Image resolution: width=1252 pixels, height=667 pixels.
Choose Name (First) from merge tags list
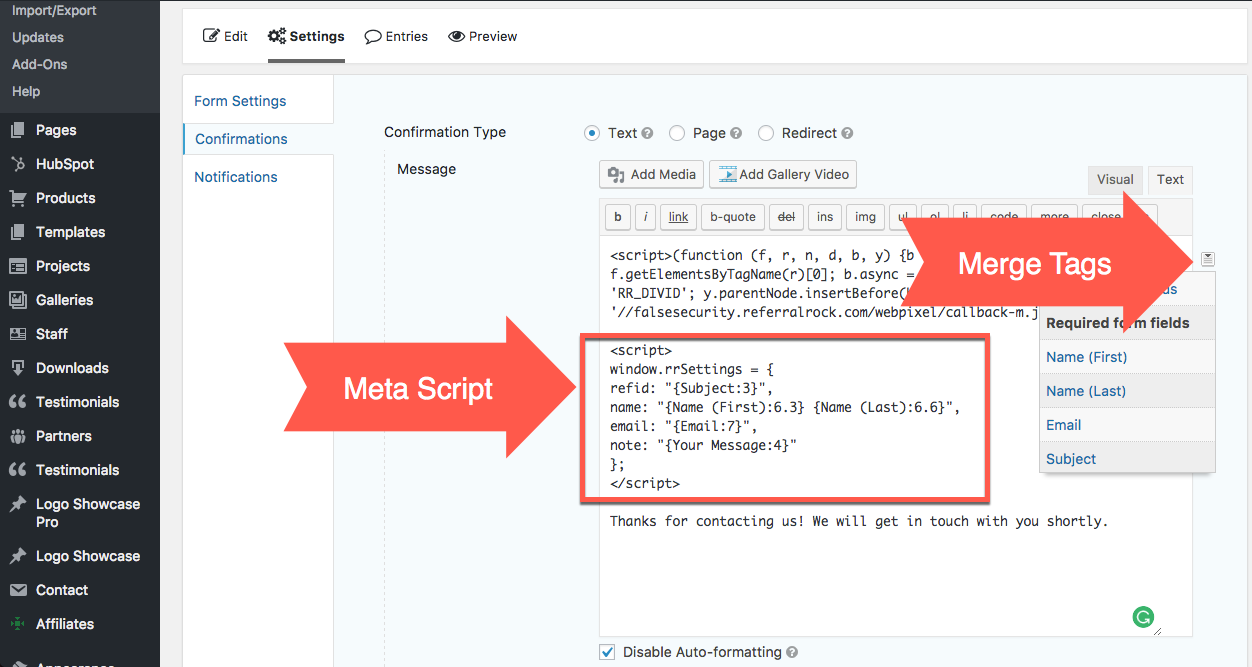coord(1086,357)
